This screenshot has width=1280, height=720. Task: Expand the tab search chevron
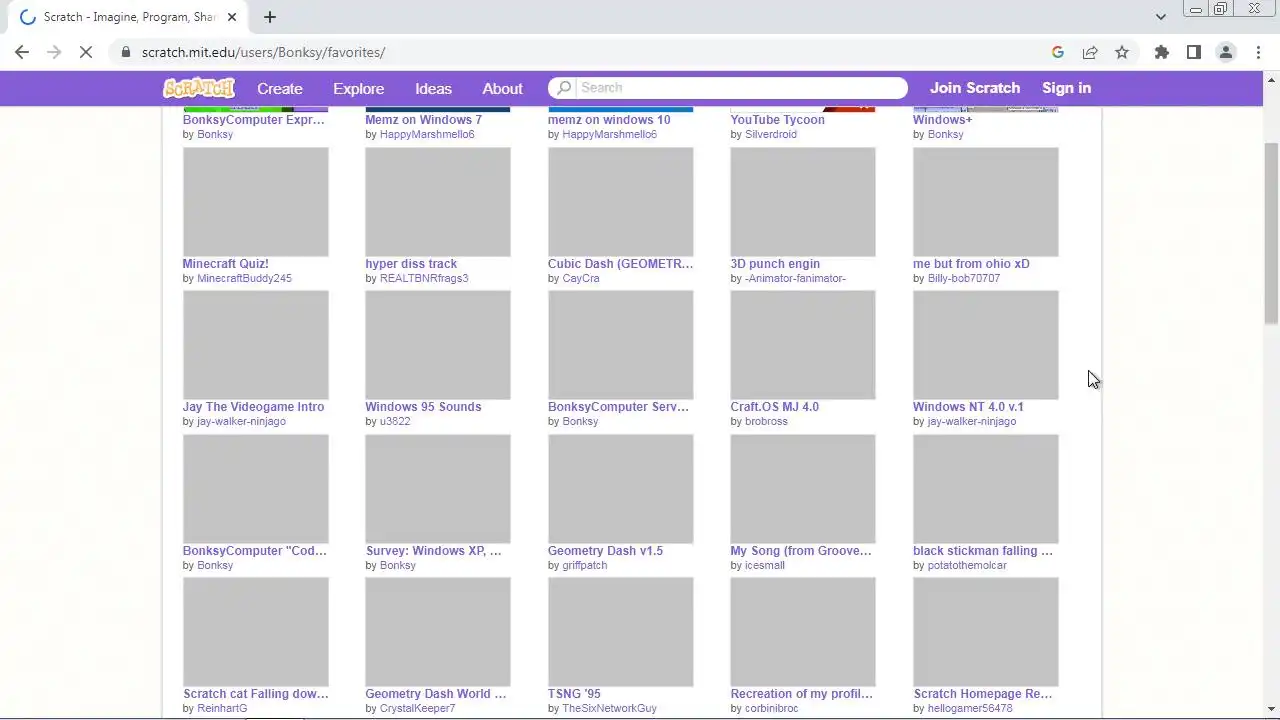[x=1160, y=16]
